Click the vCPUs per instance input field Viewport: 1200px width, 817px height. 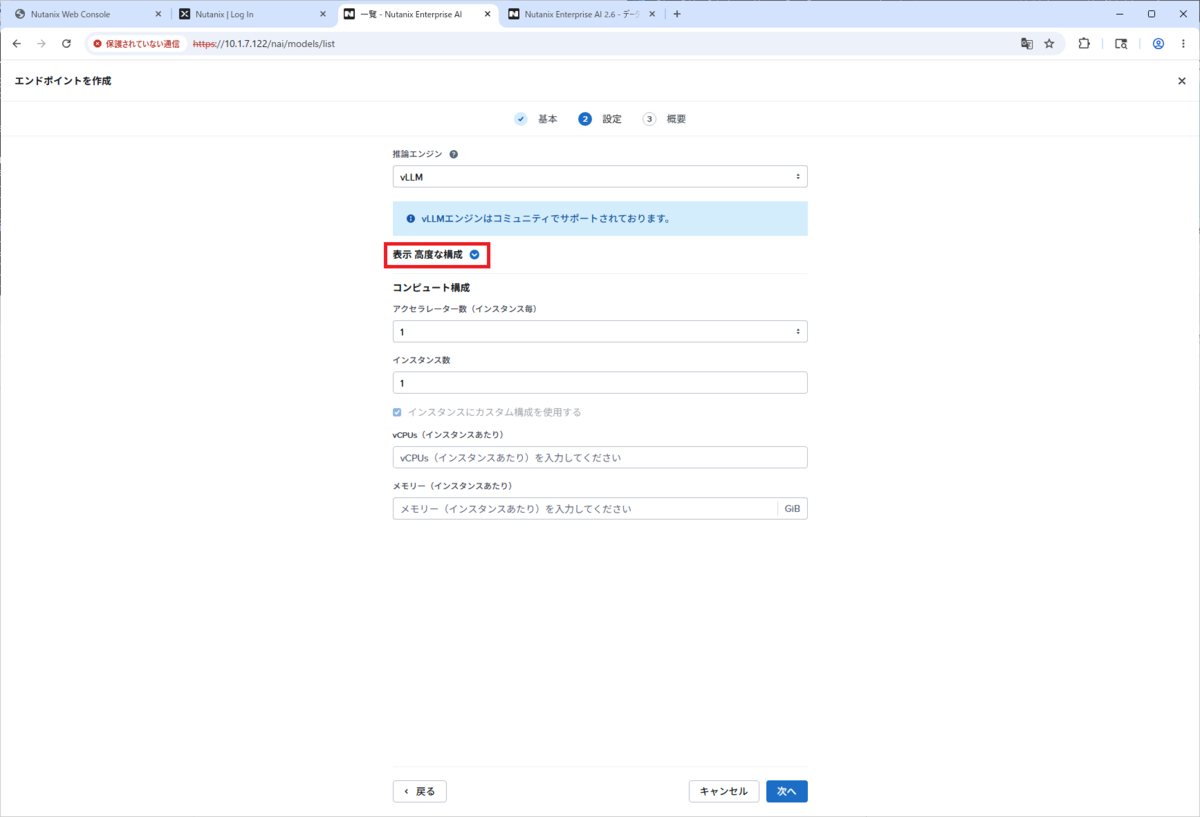point(600,457)
